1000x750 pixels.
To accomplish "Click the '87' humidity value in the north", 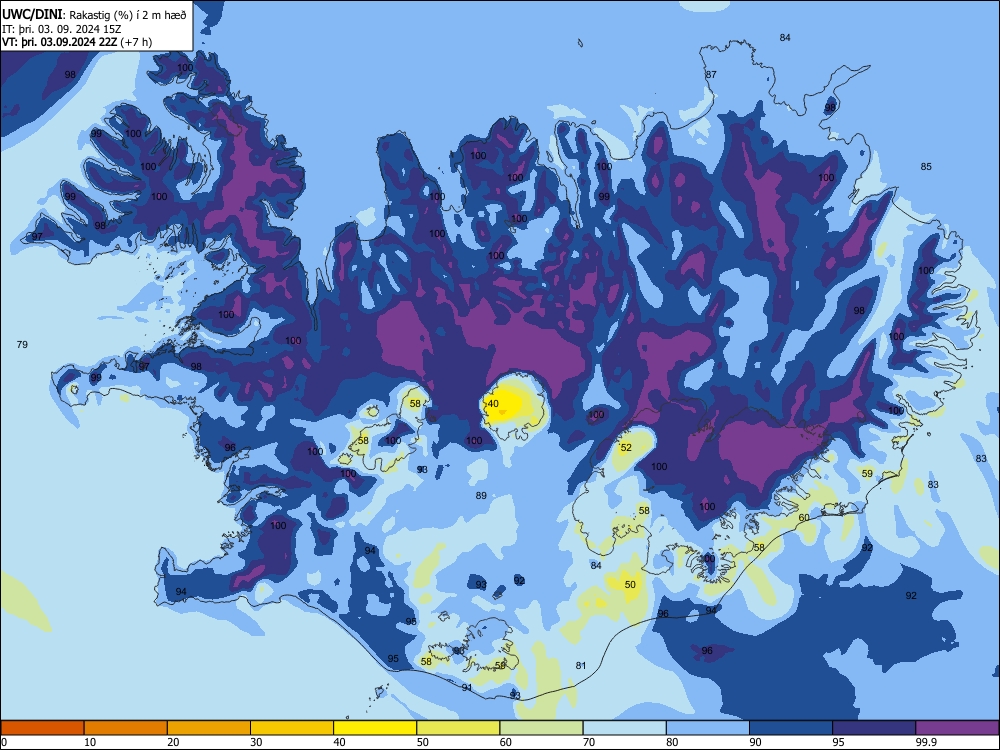I will coord(711,75).
